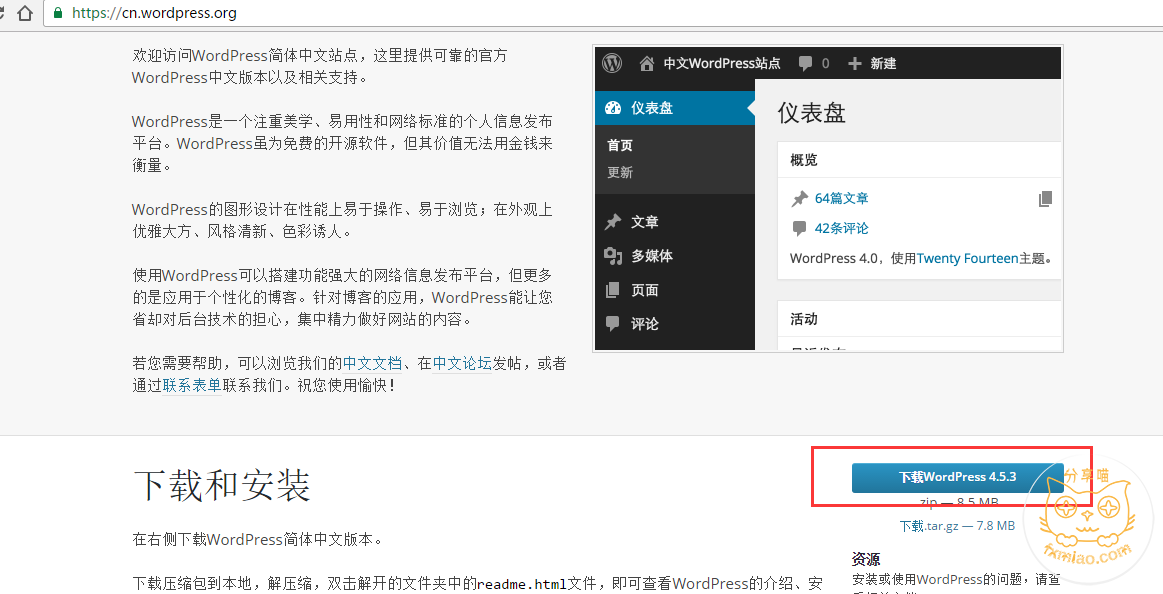Screen dimensions: 1163x594
Task: Click the house icon beside 中文WordPress站点
Action: click(647, 64)
